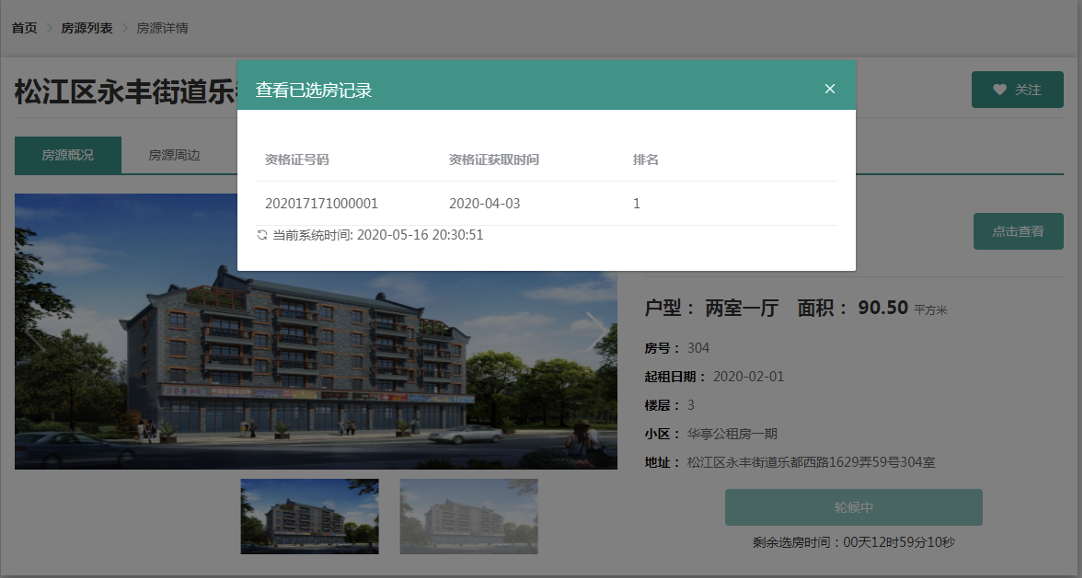
Task: Switch to the 房源概况 tab
Action: tap(68, 155)
